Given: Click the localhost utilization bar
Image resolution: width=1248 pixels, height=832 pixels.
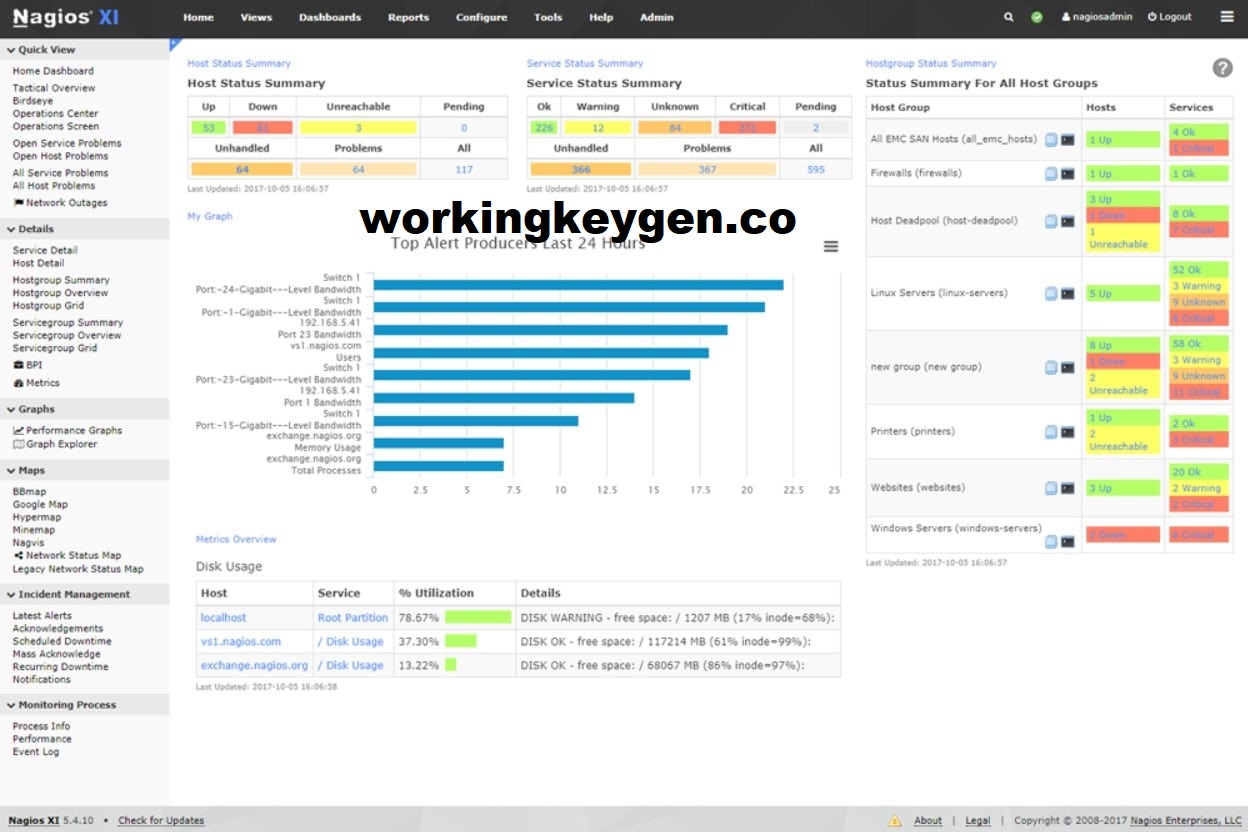Looking at the screenshot, I should [477, 618].
